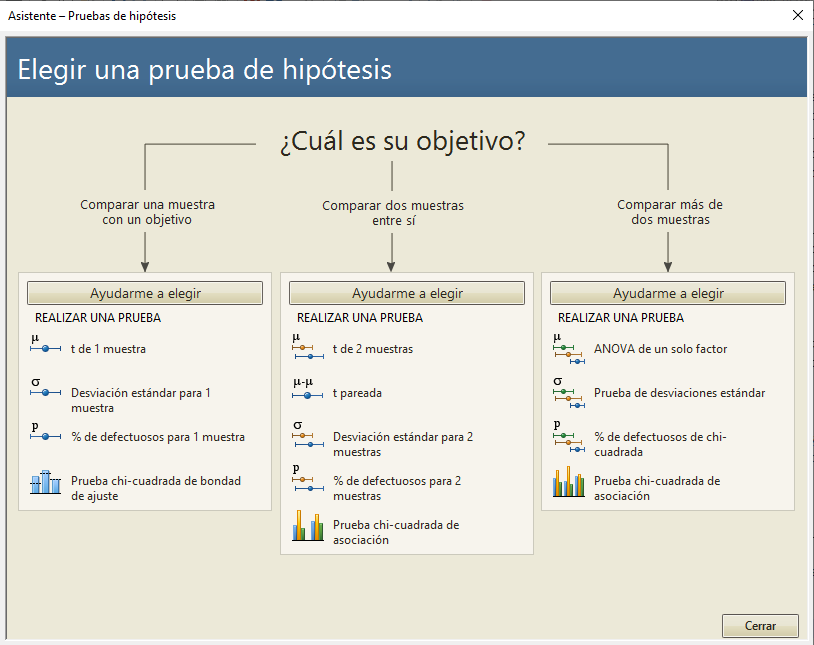Viewport: 814px width, 645px height.
Task: Open Desviación estándar para 2 muestras
Action: click(x=402, y=444)
